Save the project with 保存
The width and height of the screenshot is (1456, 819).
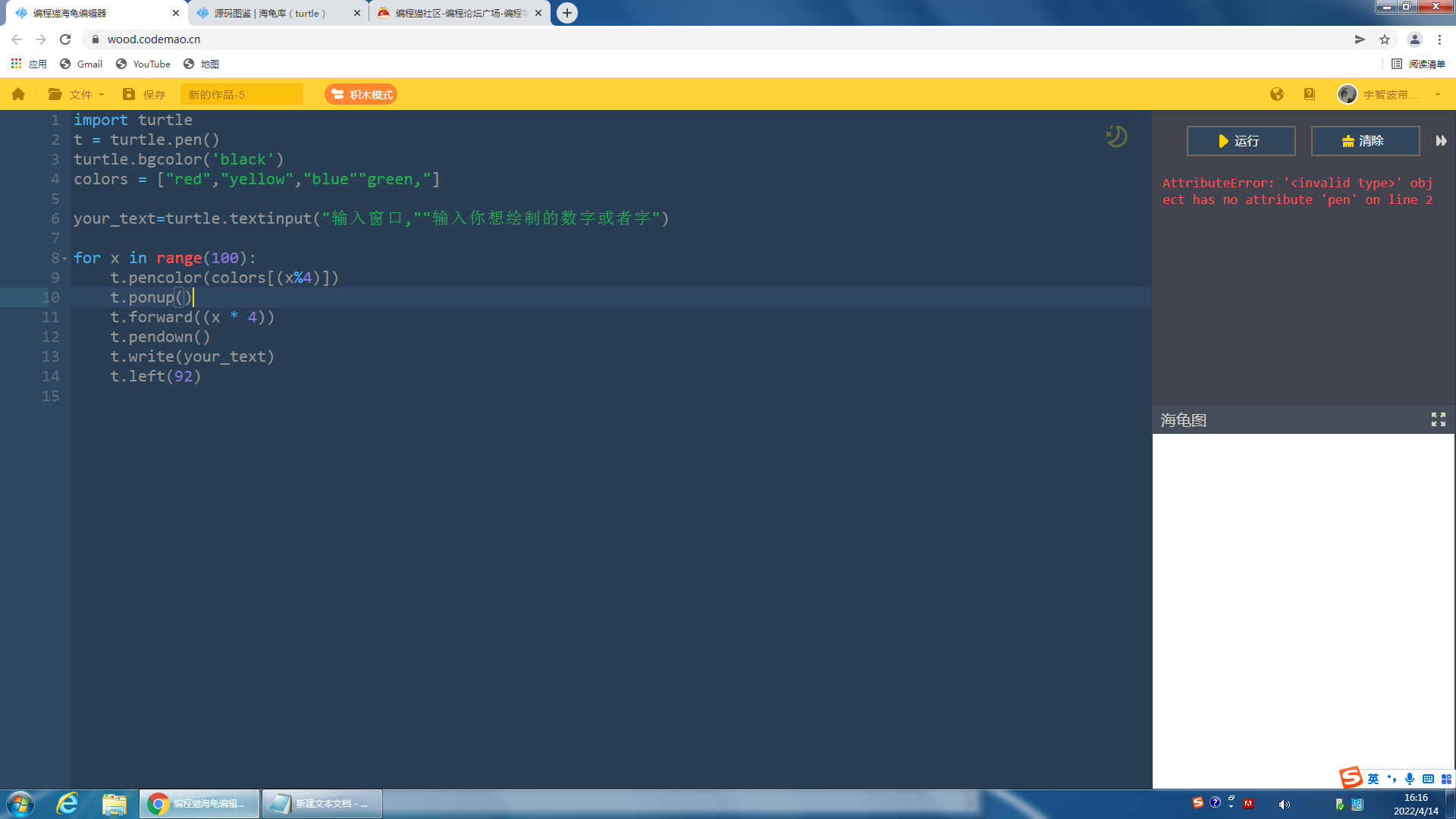pos(144,94)
